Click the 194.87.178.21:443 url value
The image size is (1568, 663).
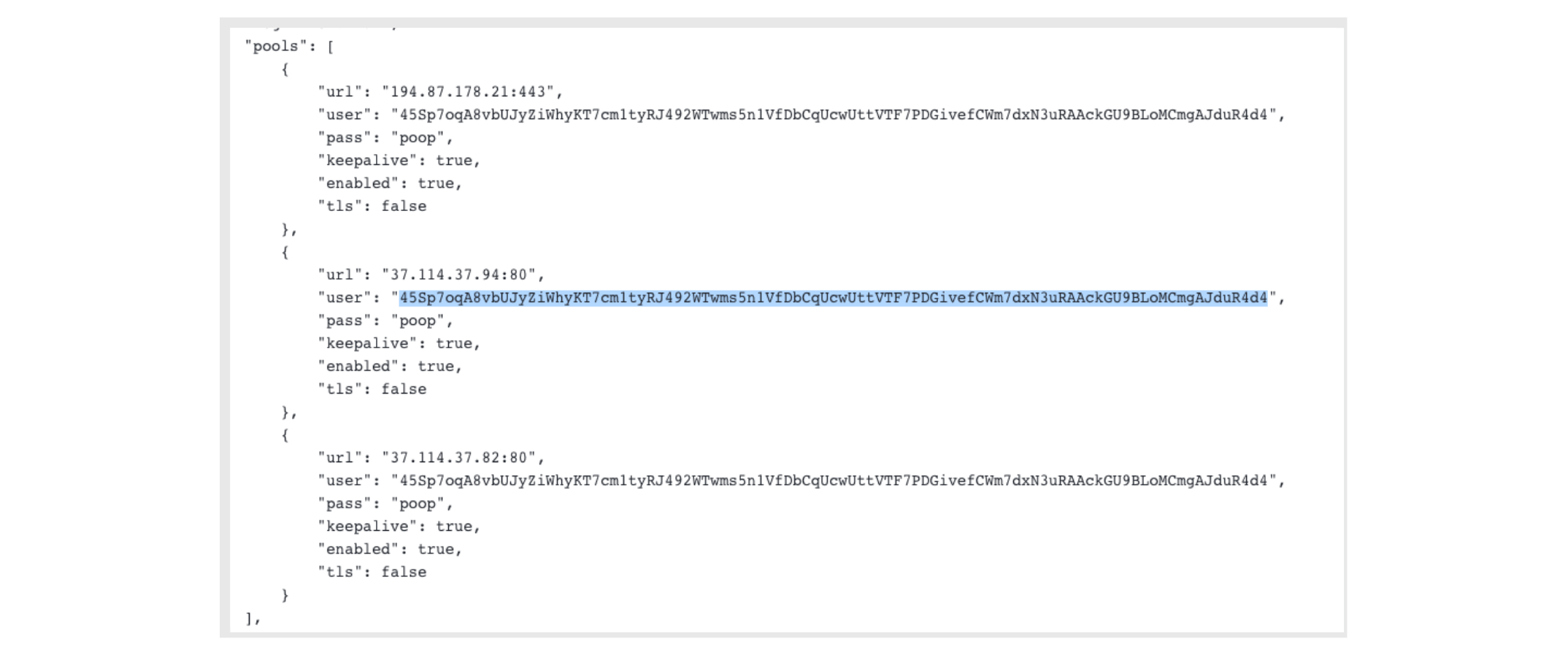[468, 92]
